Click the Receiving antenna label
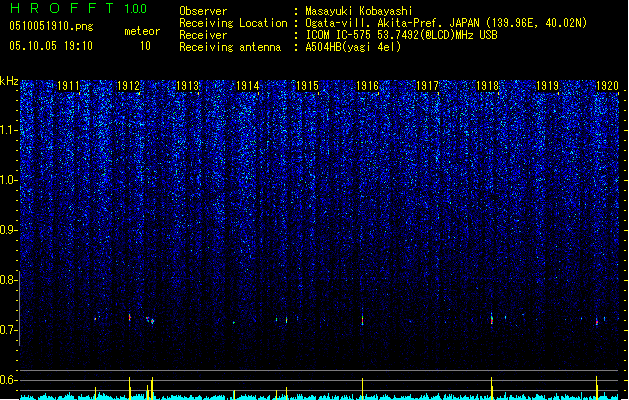The image size is (629, 400). click(x=230, y=47)
